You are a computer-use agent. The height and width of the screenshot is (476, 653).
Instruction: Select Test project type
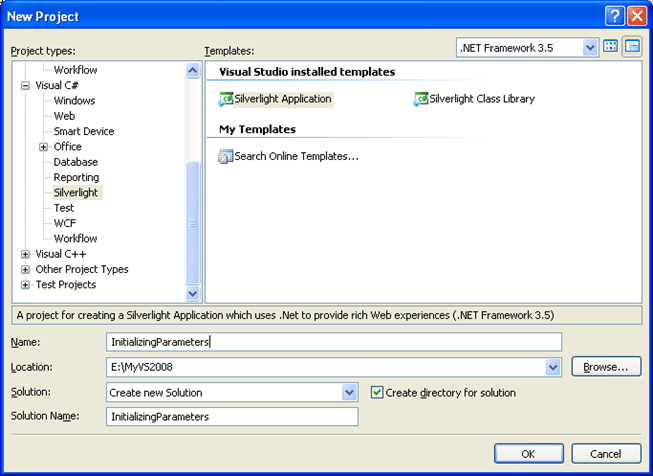click(64, 208)
